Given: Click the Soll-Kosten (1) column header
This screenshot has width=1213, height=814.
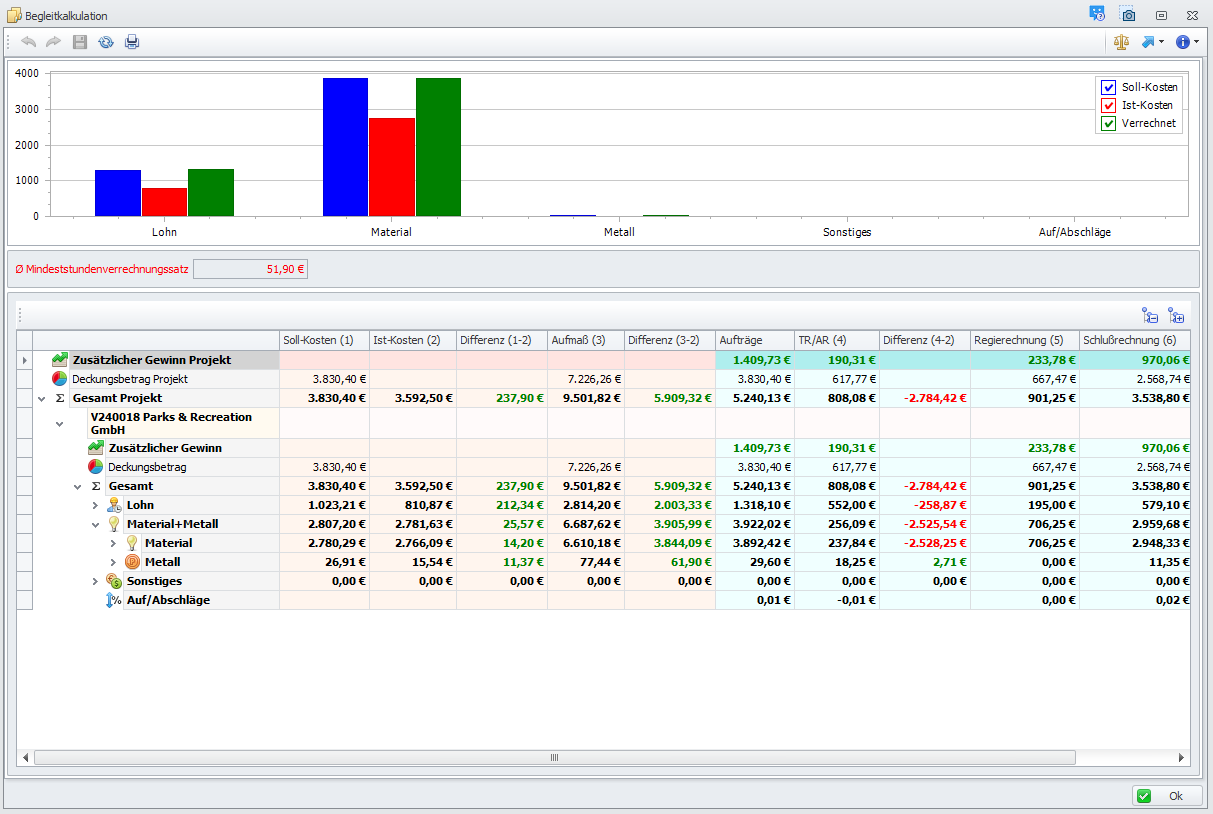Looking at the screenshot, I should pyautogui.click(x=324, y=340).
